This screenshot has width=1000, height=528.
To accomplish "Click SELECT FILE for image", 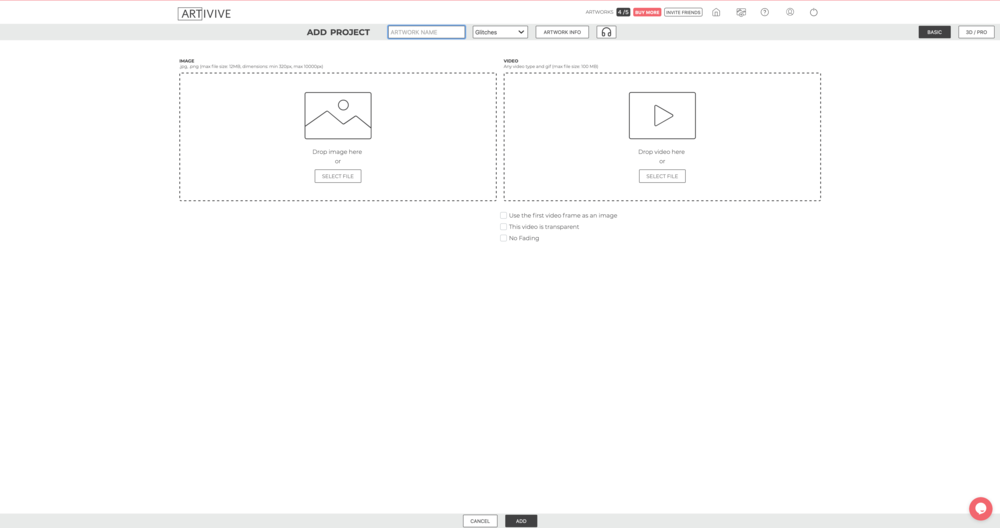I will click(338, 176).
